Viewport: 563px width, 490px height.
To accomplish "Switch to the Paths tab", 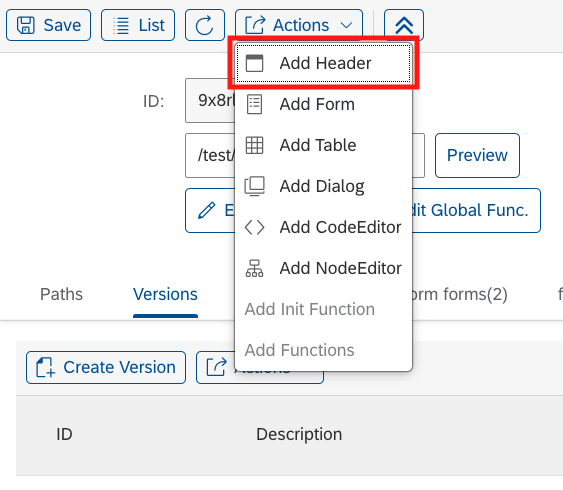I will tap(61, 294).
